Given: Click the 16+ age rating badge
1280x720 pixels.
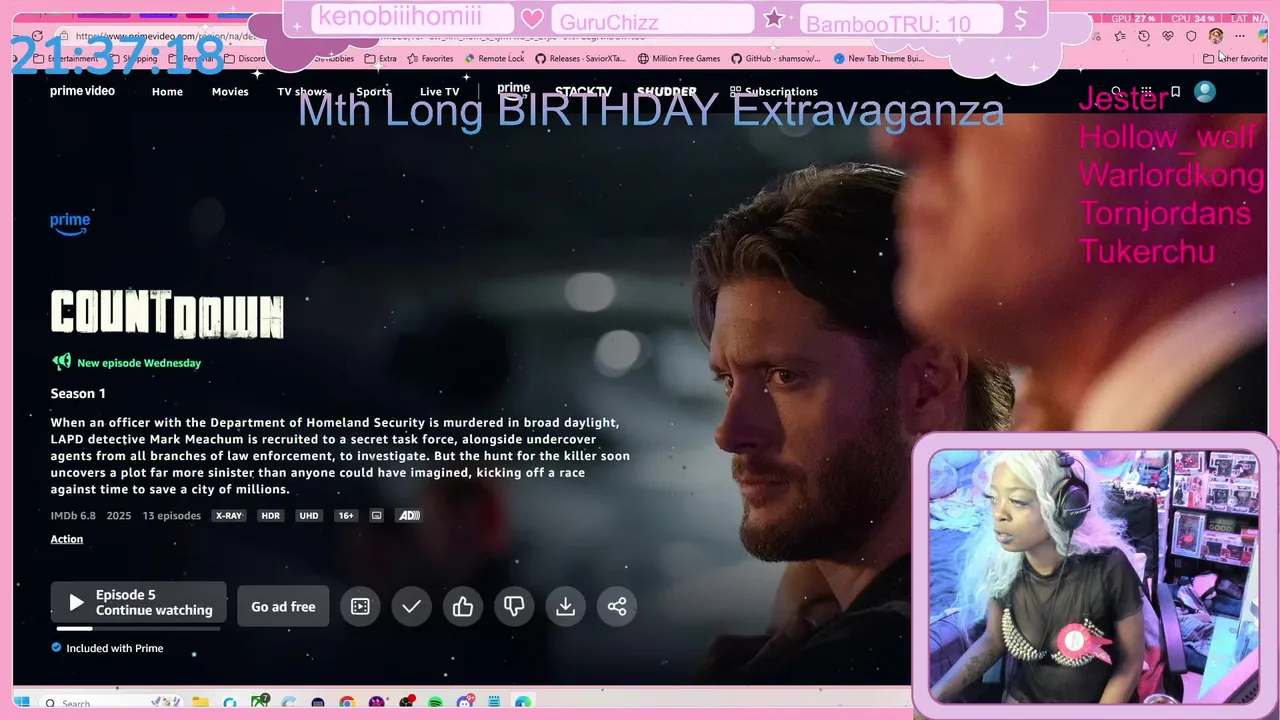Looking at the screenshot, I should pos(346,516).
